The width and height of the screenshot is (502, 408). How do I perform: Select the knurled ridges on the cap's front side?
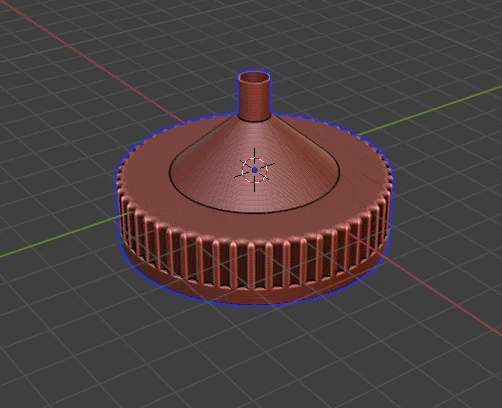click(253, 263)
